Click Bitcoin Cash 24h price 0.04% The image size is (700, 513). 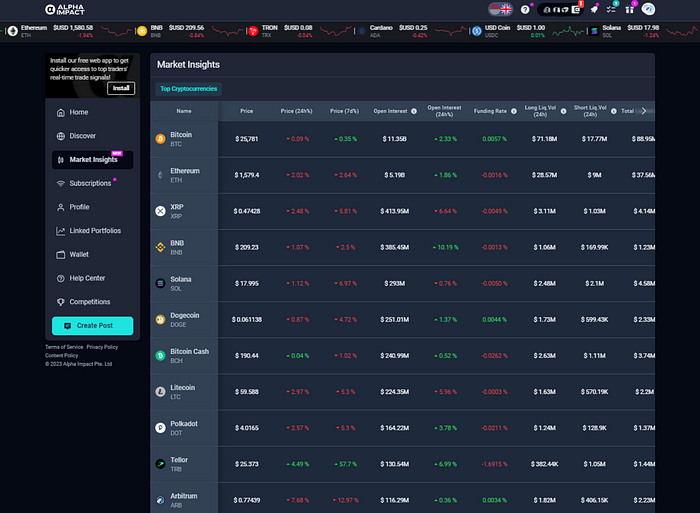point(297,356)
